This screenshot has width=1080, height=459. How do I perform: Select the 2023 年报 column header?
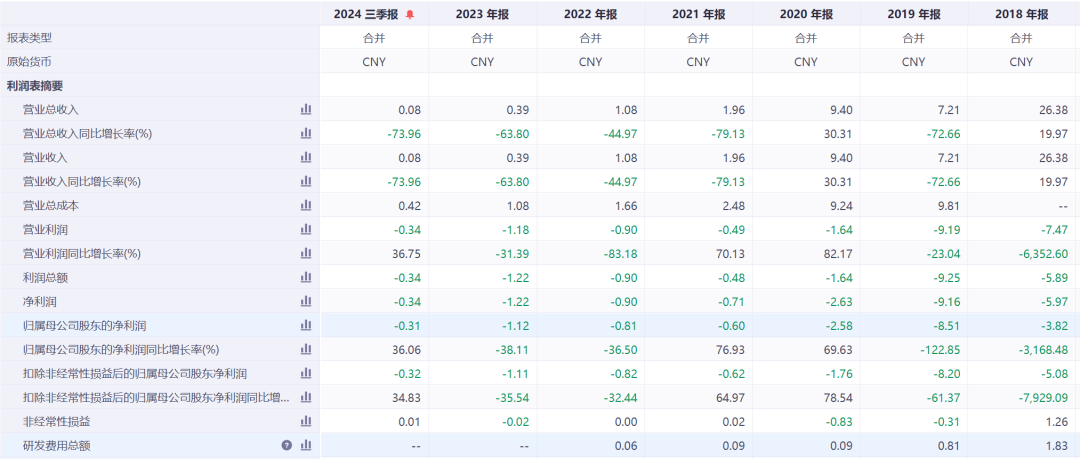click(482, 14)
